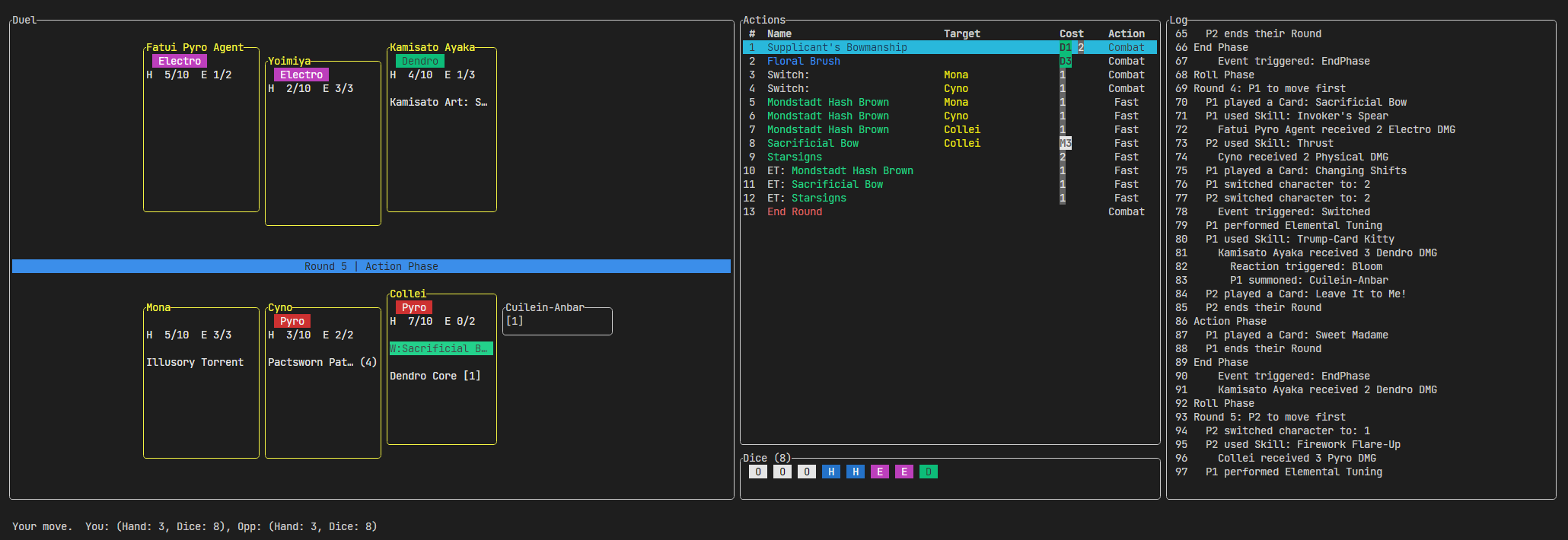Viewport: 1568px width, 540px height.
Task: Click log entry 'Reaction triggered: Bloom'
Action: [x=1306, y=266]
